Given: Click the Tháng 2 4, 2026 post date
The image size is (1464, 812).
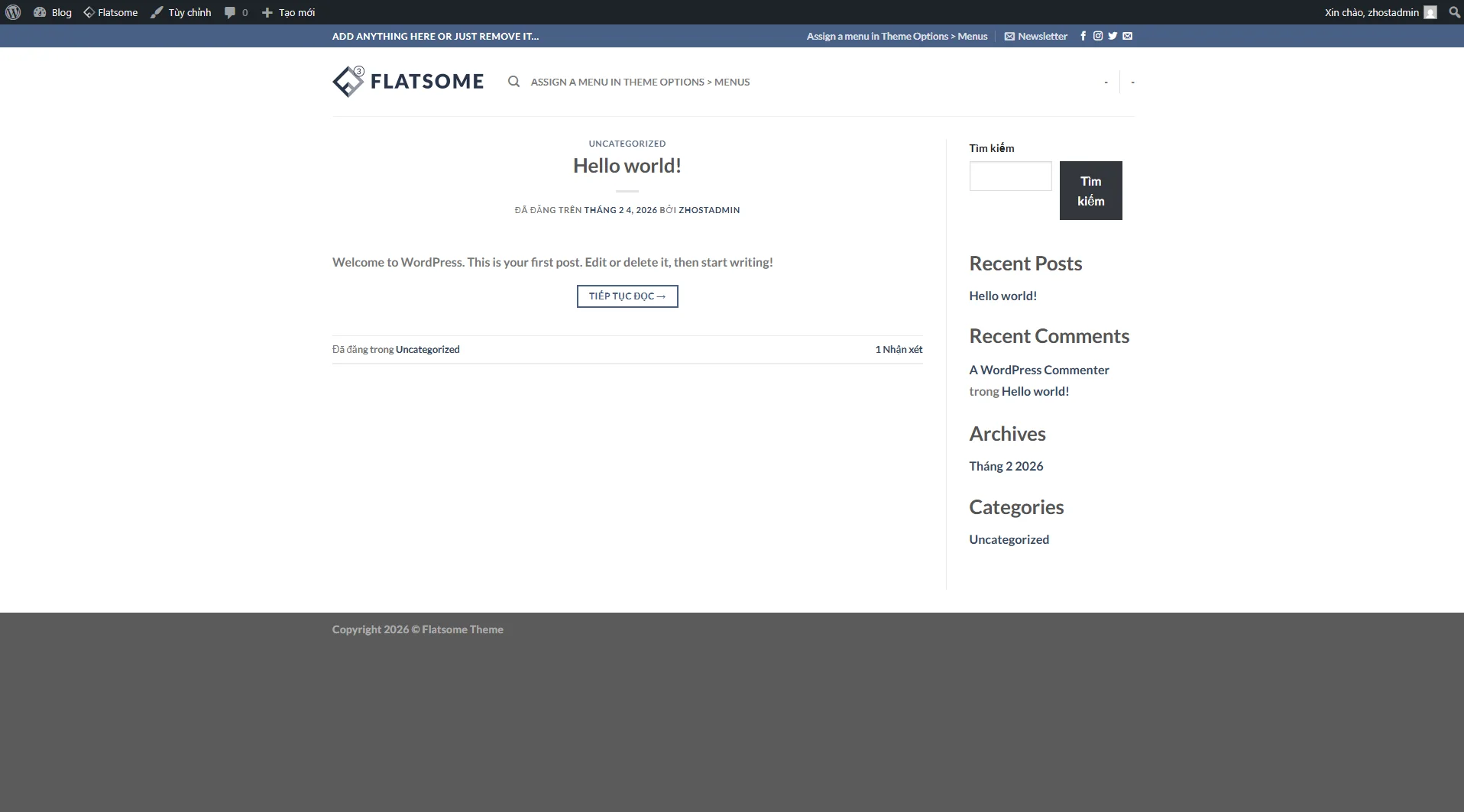Looking at the screenshot, I should tap(620, 210).
